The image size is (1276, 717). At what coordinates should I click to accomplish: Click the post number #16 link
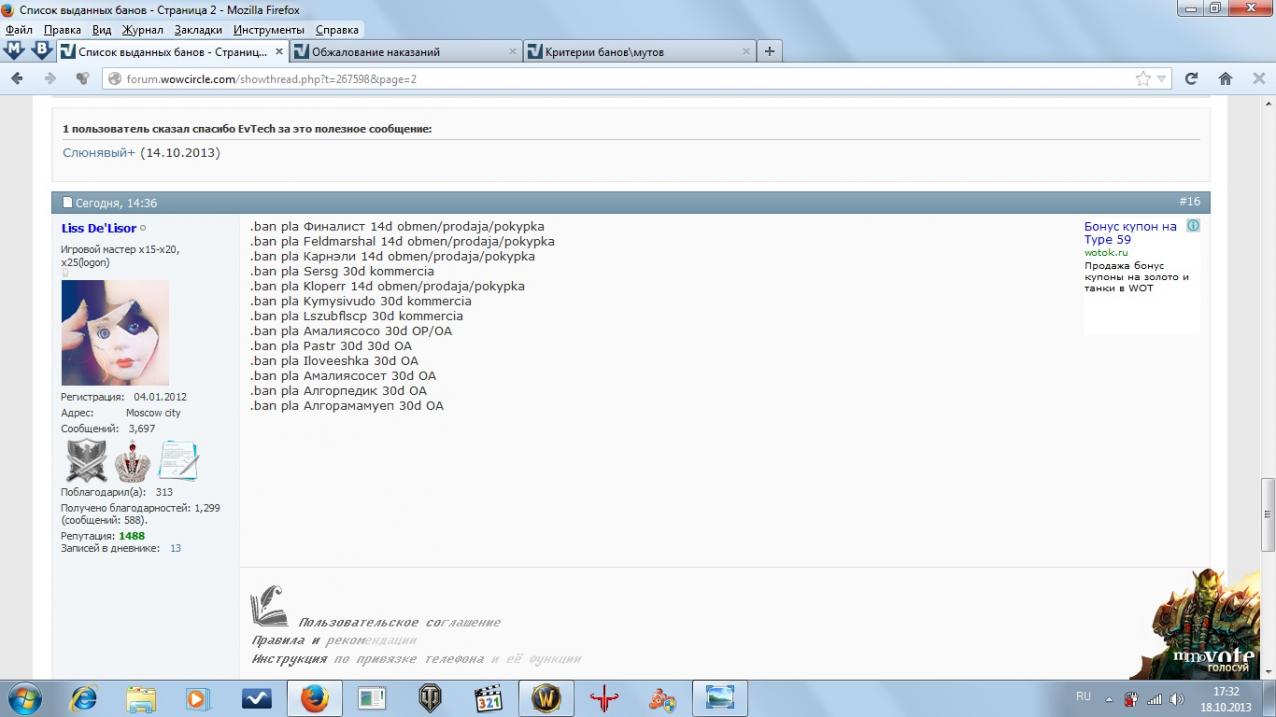1189,202
